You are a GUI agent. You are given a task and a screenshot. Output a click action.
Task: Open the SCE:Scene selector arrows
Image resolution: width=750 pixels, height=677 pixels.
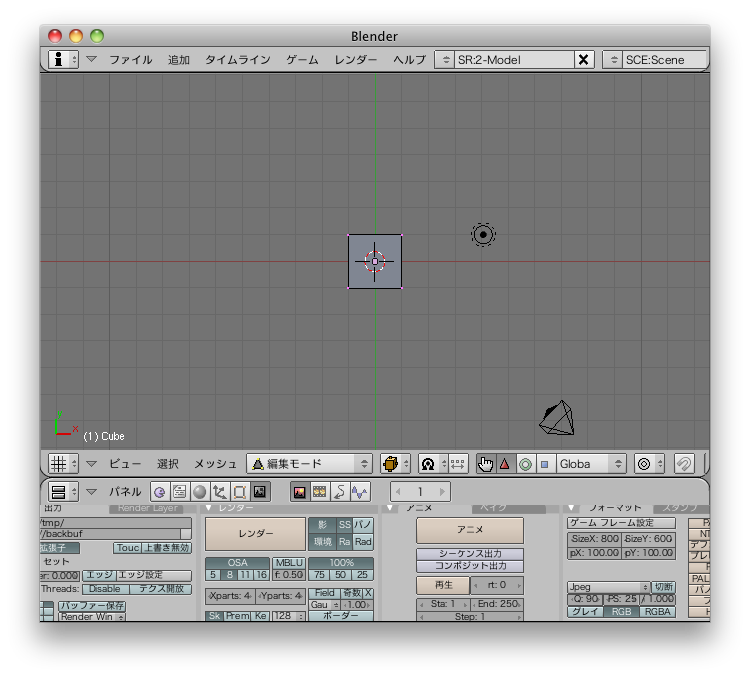point(613,60)
